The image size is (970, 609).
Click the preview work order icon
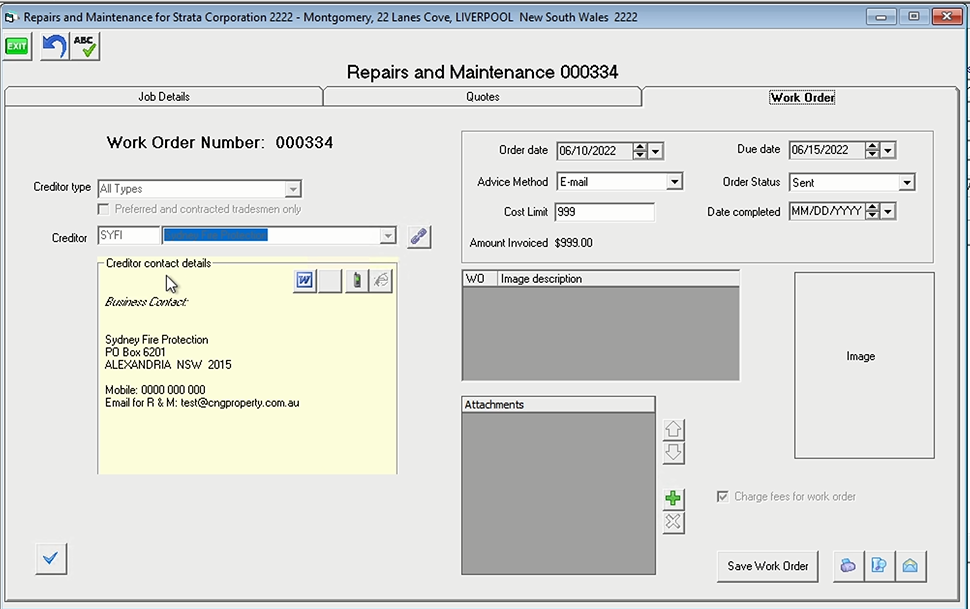879,566
